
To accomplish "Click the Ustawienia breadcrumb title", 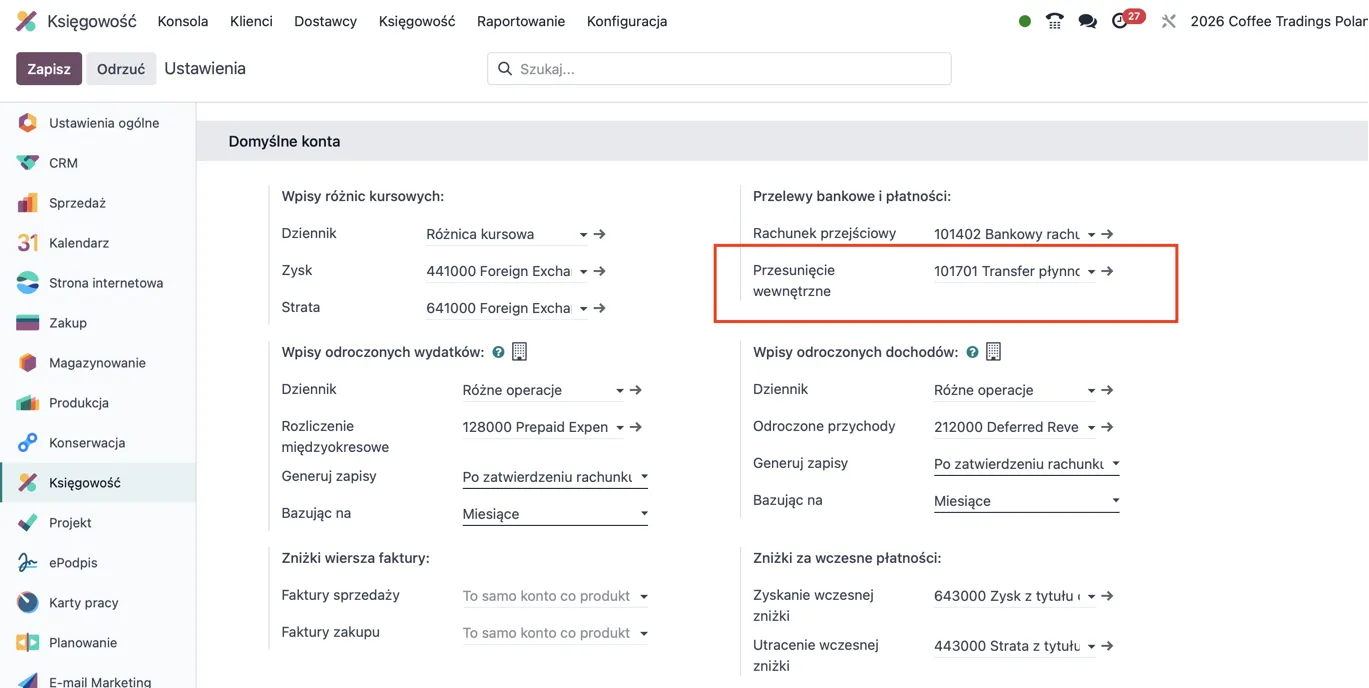I will coord(205,69).
